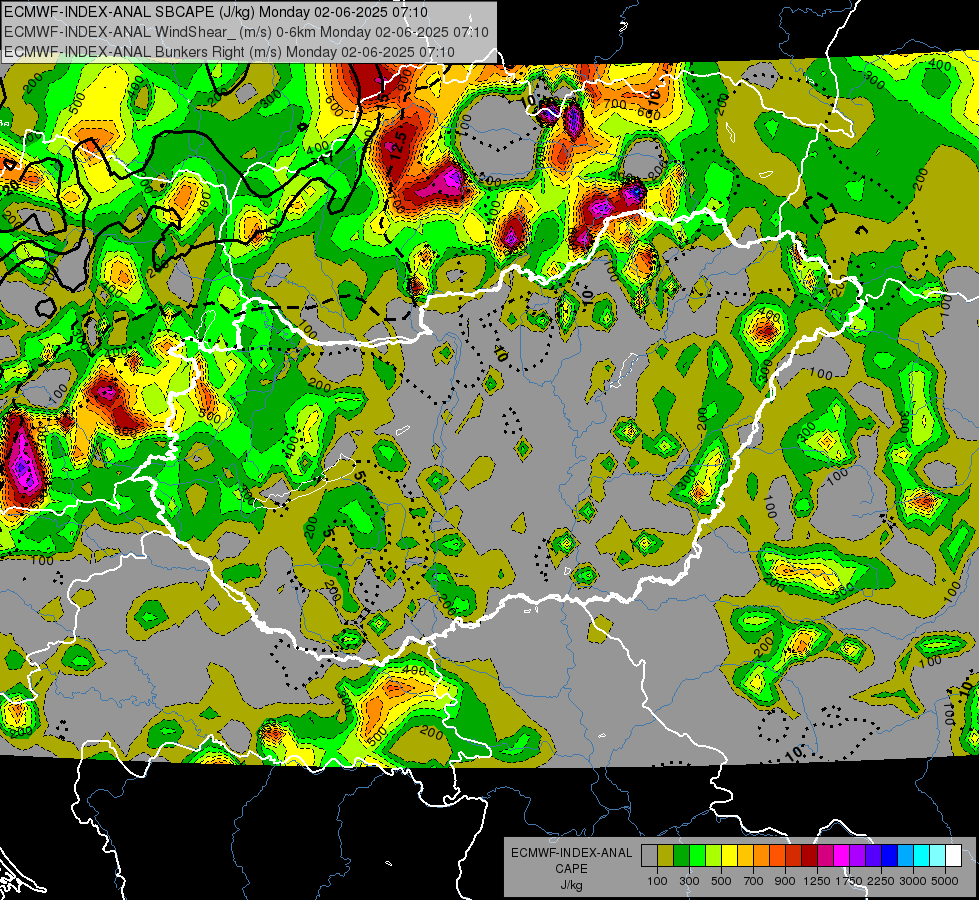The image size is (979, 900).
Task: Click the ECMWF-INDEX-ANAL legend title
Action: tap(571, 853)
